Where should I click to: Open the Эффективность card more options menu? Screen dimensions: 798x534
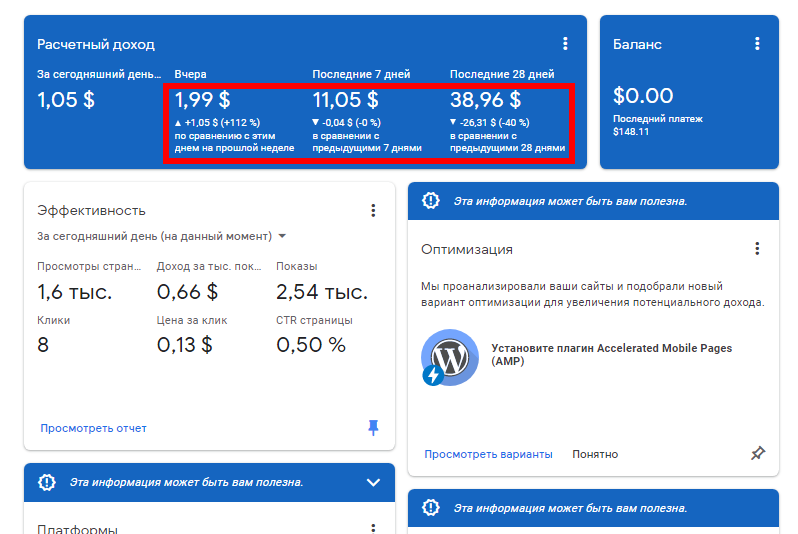pyautogui.click(x=373, y=210)
